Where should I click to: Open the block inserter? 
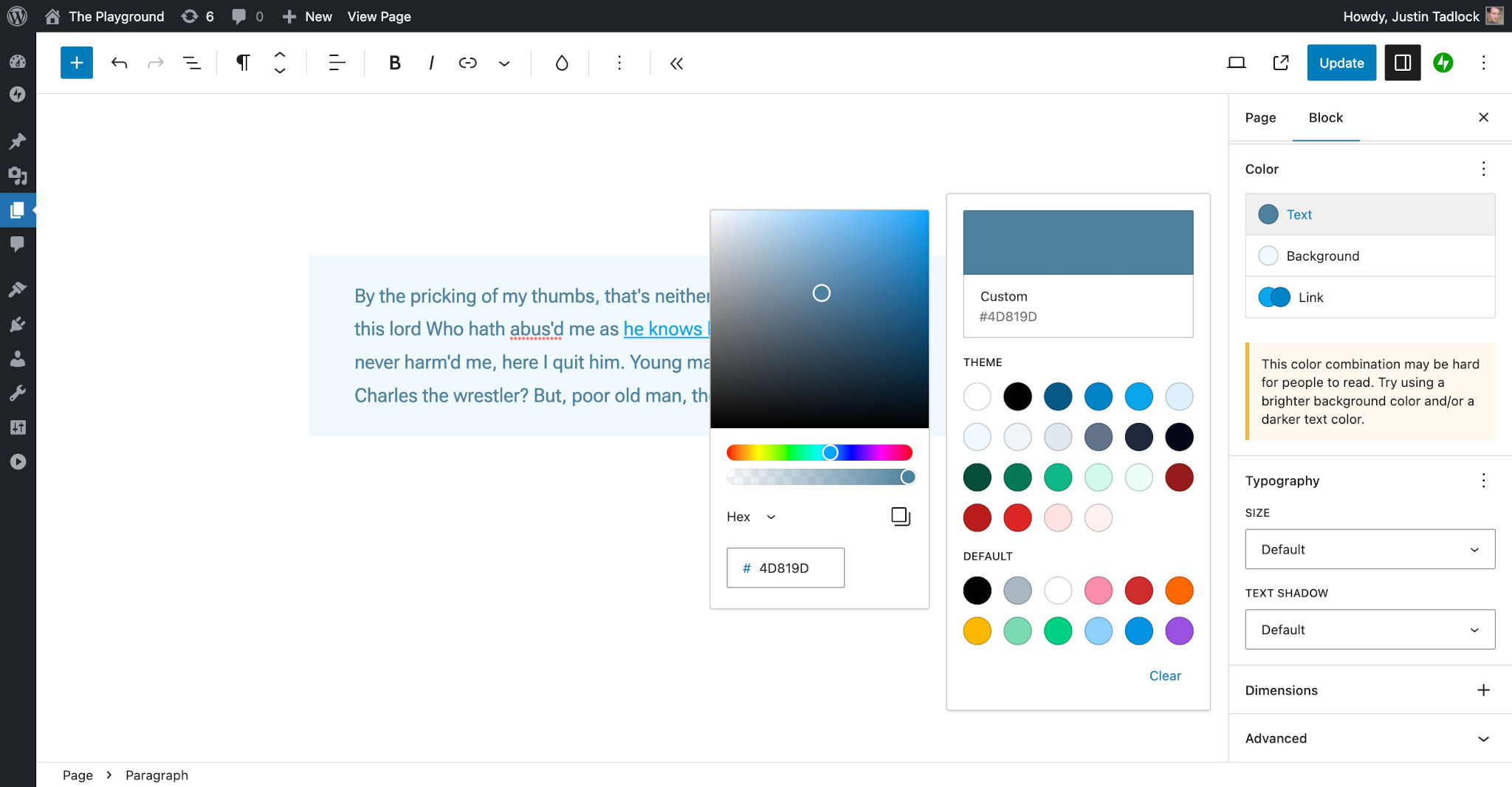click(76, 63)
